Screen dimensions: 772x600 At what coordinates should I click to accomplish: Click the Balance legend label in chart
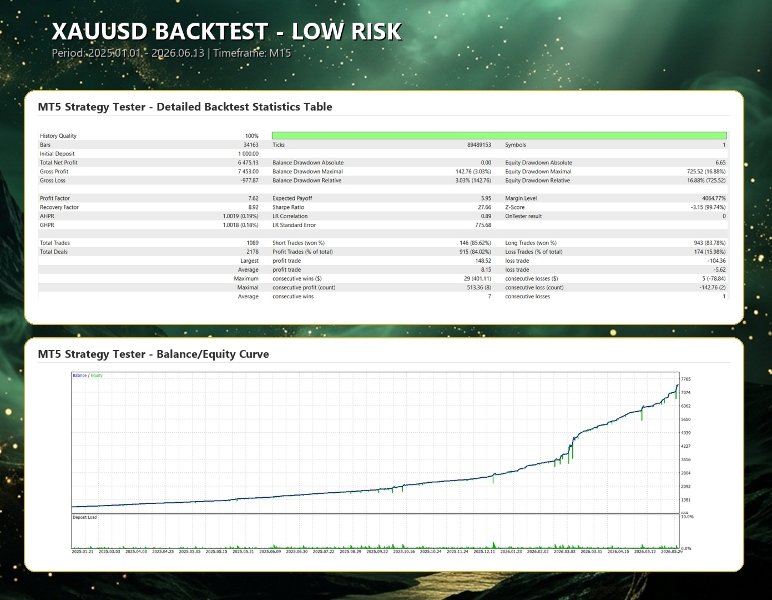(79, 376)
